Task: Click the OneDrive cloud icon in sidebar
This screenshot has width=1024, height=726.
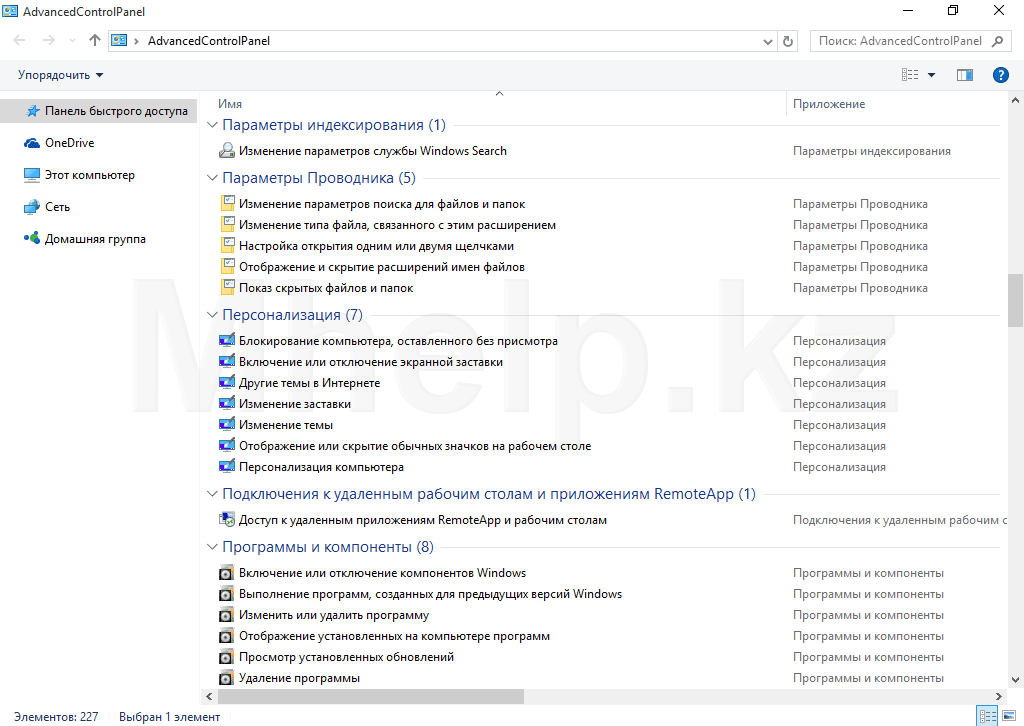Action: [32, 143]
